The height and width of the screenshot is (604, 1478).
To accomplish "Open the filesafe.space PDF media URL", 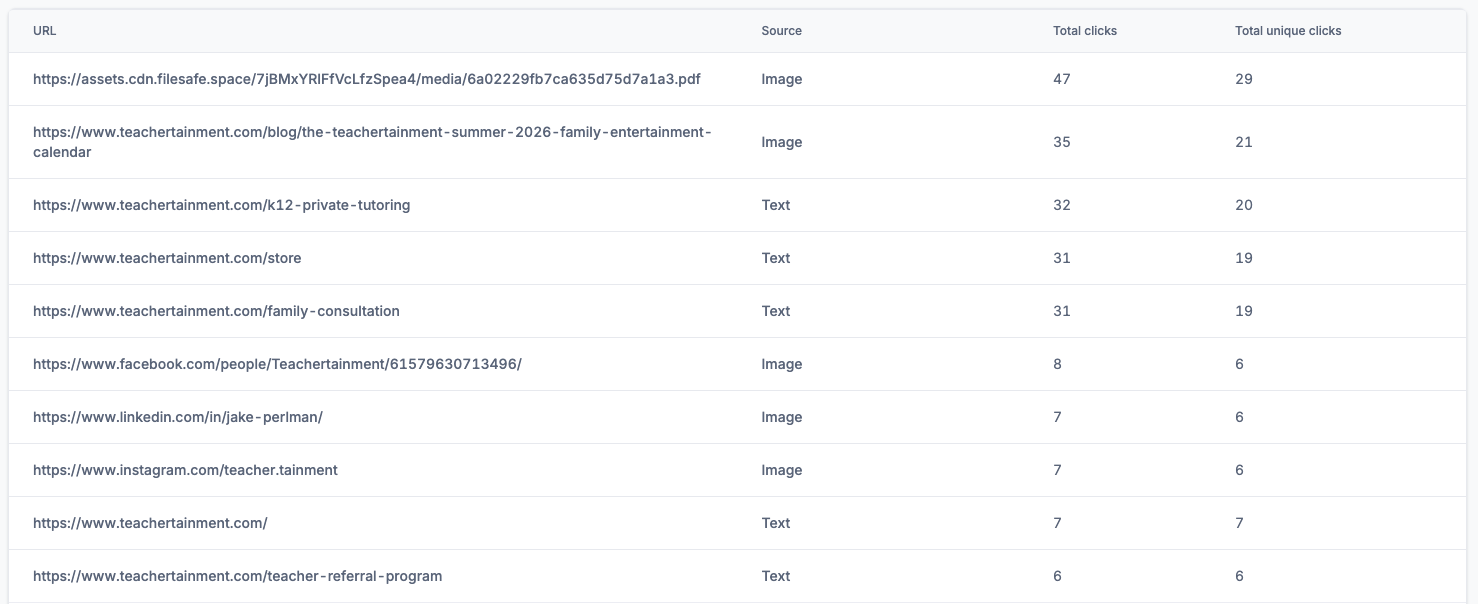I will 367,79.
